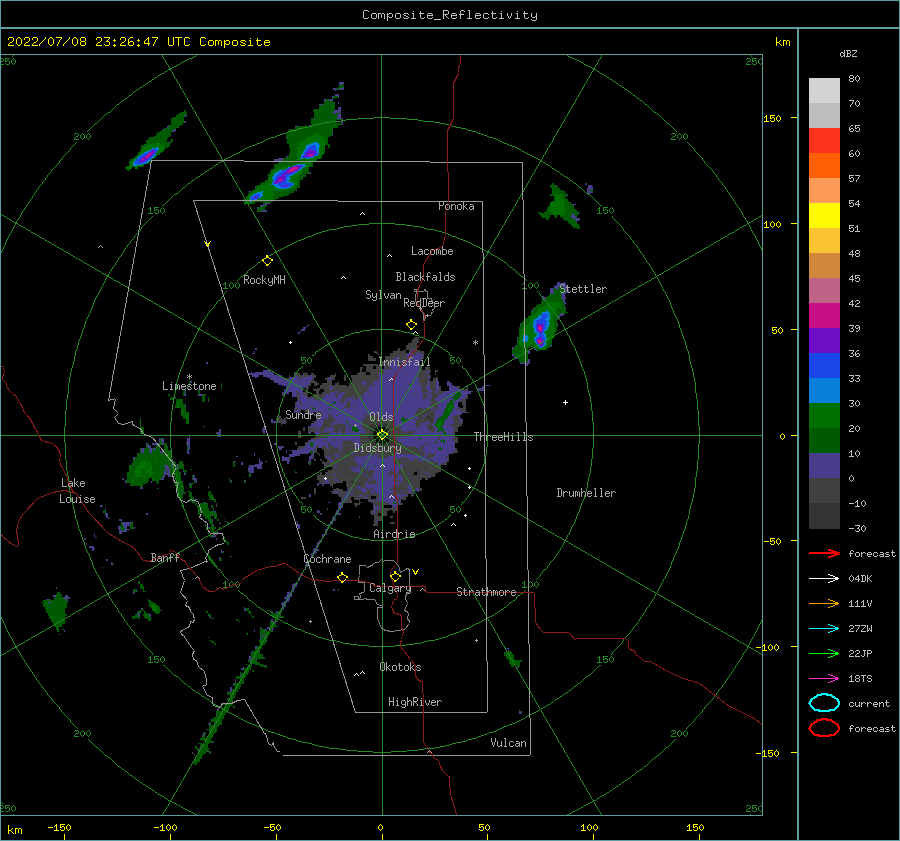
Task: Click the Lacombe city label
Action: (432, 251)
